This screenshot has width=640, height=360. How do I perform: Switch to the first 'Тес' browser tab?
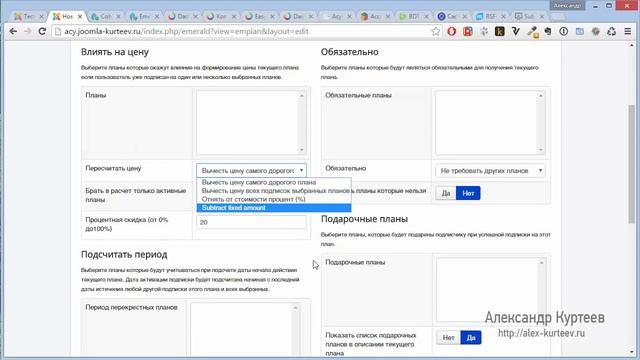(x=28, y=16)
